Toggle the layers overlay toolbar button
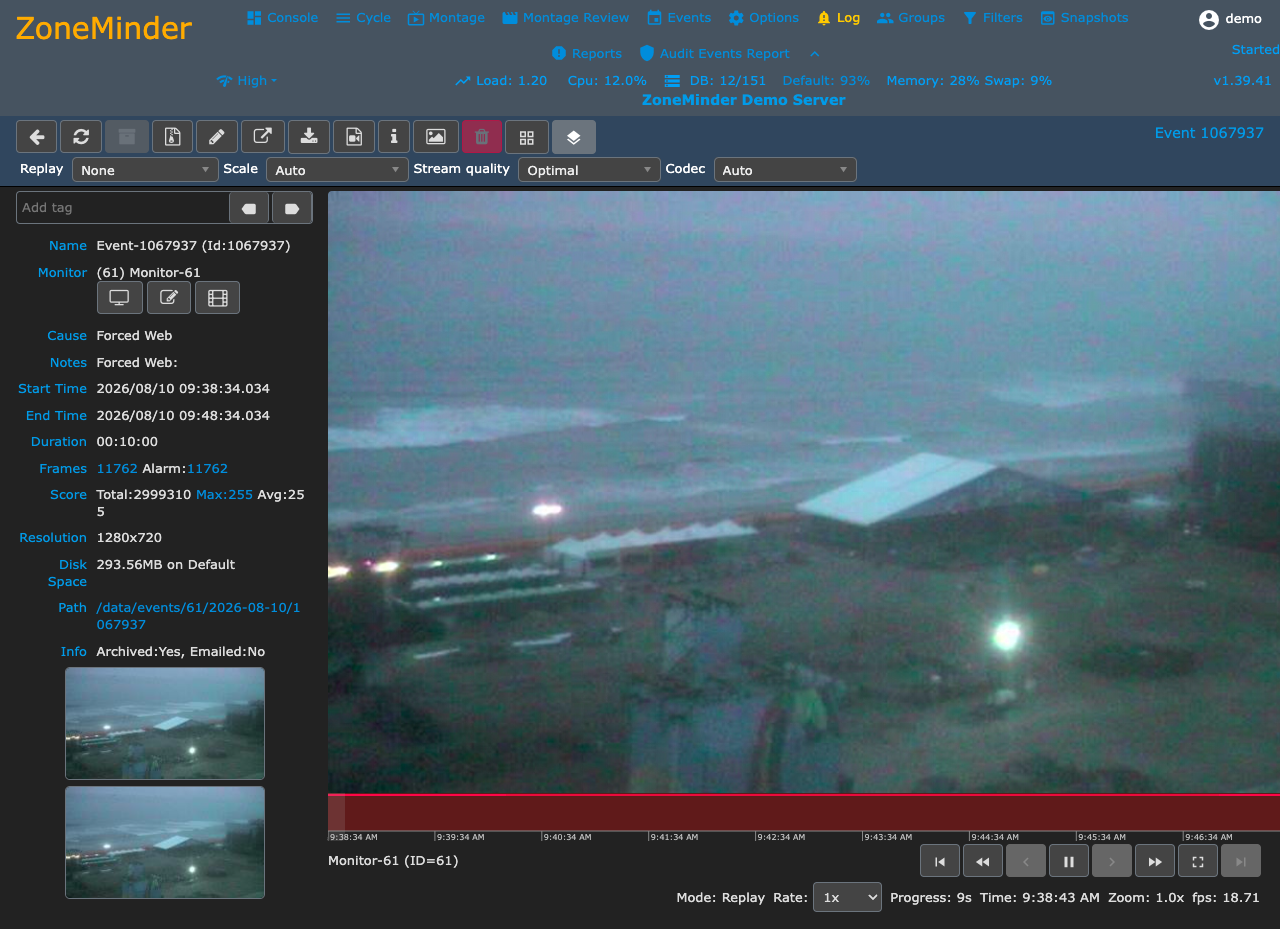This screenshot has width=1280, height=929. pyautogui.click(x=574, y=137)
